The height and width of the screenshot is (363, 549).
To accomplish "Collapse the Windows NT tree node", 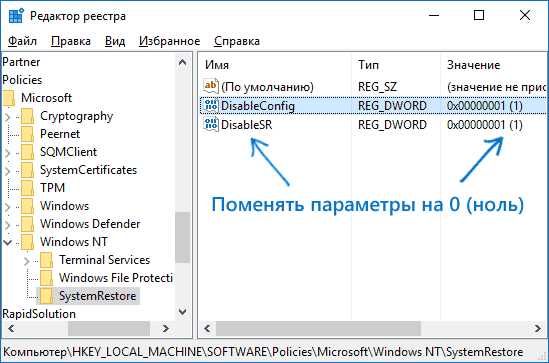I will coord(7,242).
